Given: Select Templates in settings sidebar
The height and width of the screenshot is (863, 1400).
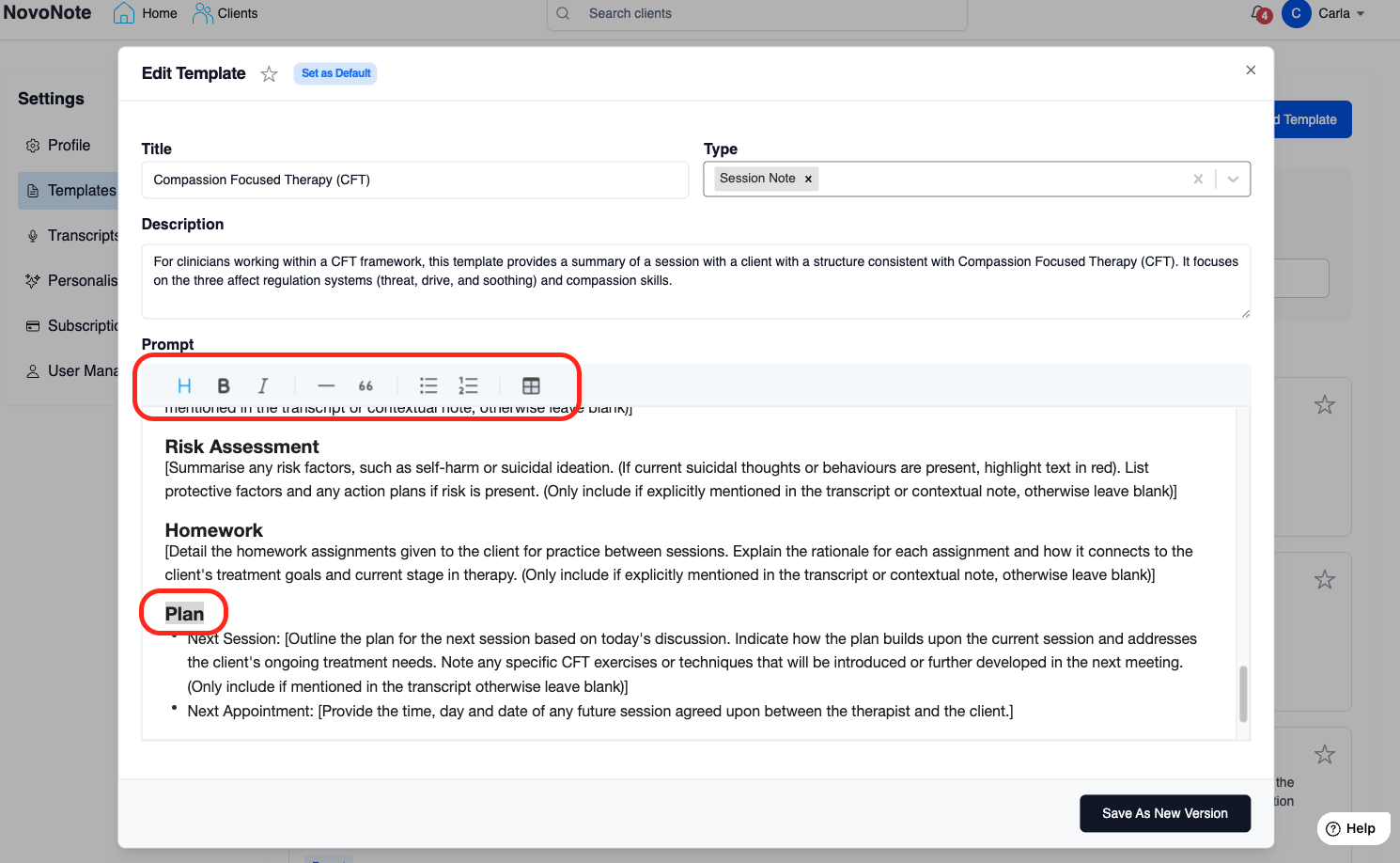Looking at the screenshot, I should [x=70, y=191].
